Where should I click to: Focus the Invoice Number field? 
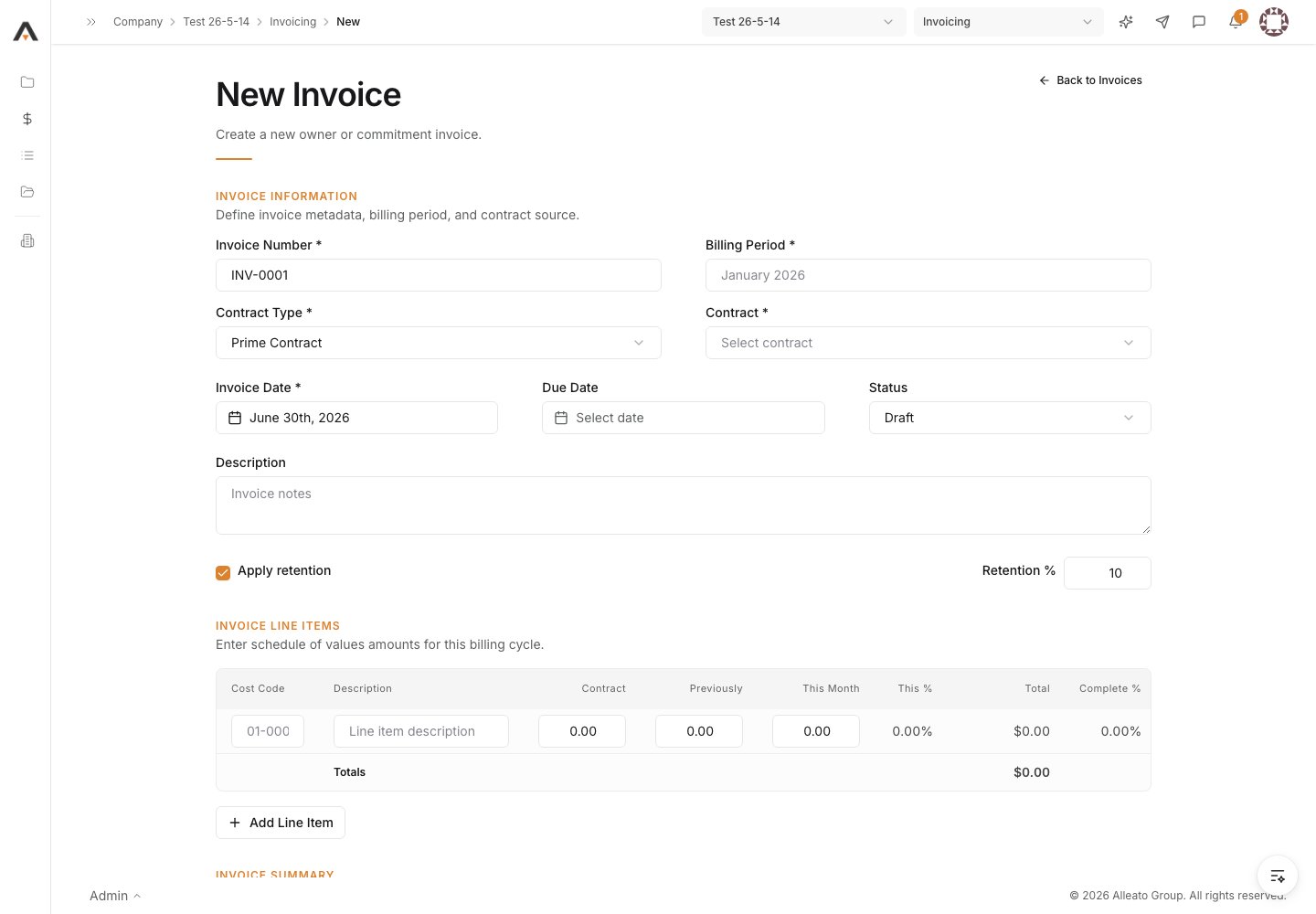(x=439, y=275)
